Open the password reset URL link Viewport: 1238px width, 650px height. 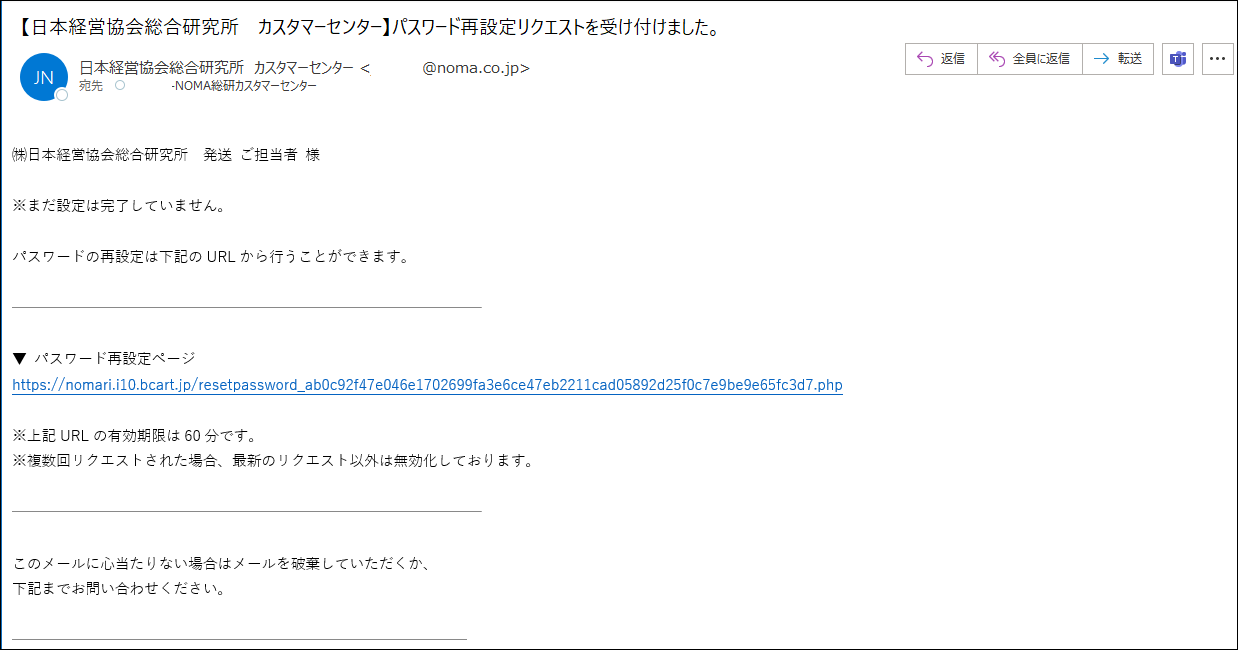point(426,385)
